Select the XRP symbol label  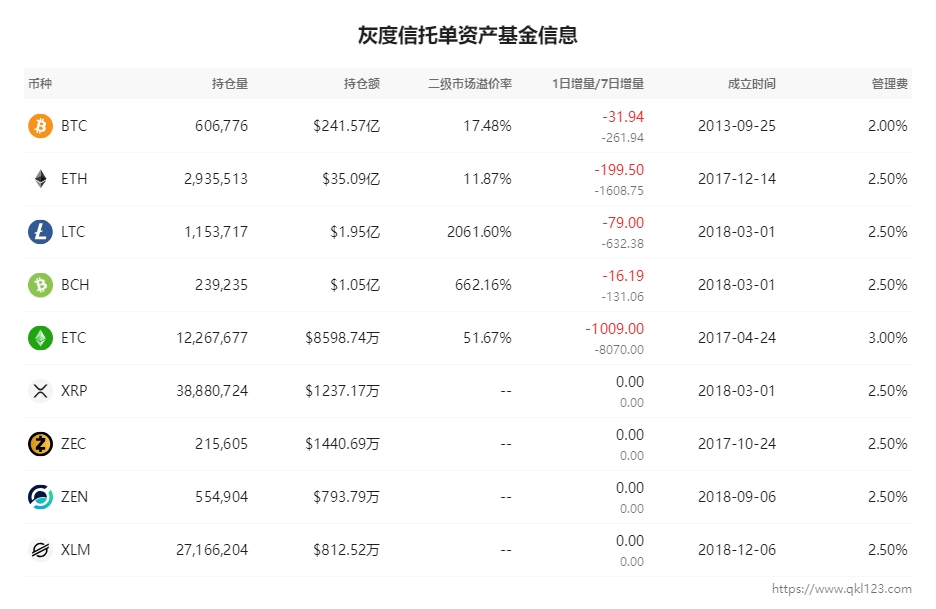74,391
